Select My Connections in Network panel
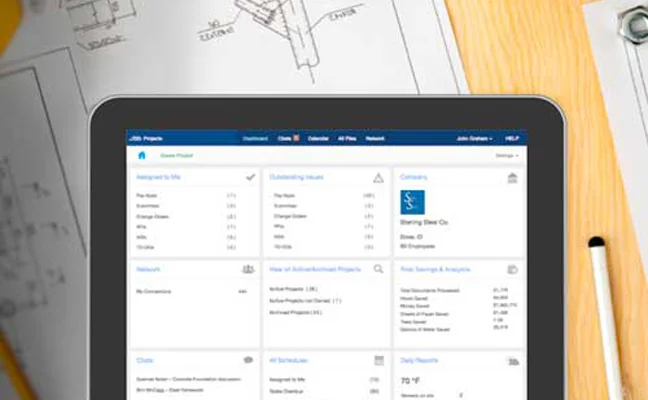This screenshot has width=648, height=400. point(154,291)
